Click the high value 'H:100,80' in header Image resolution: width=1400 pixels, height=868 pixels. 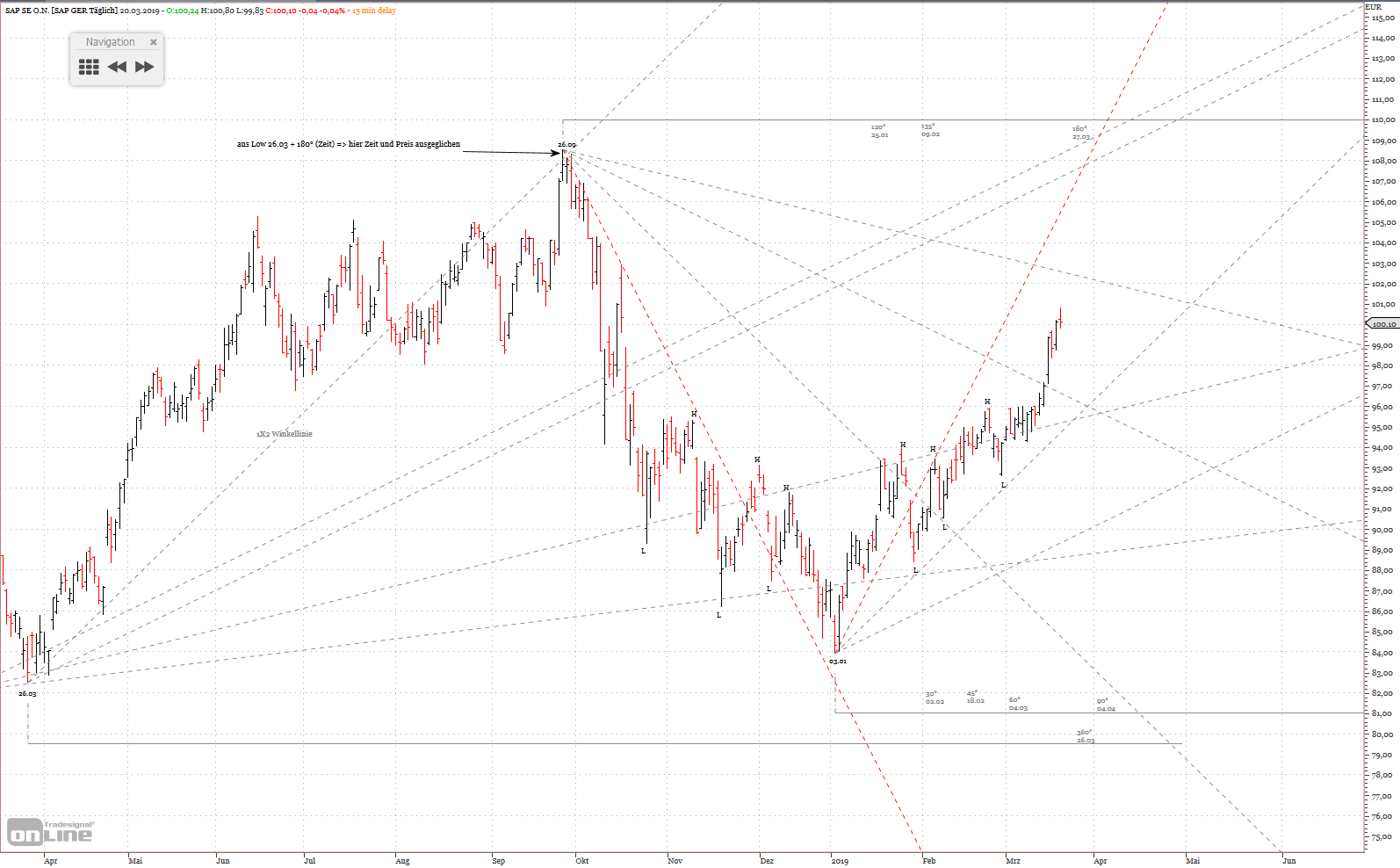coord(218,11)
